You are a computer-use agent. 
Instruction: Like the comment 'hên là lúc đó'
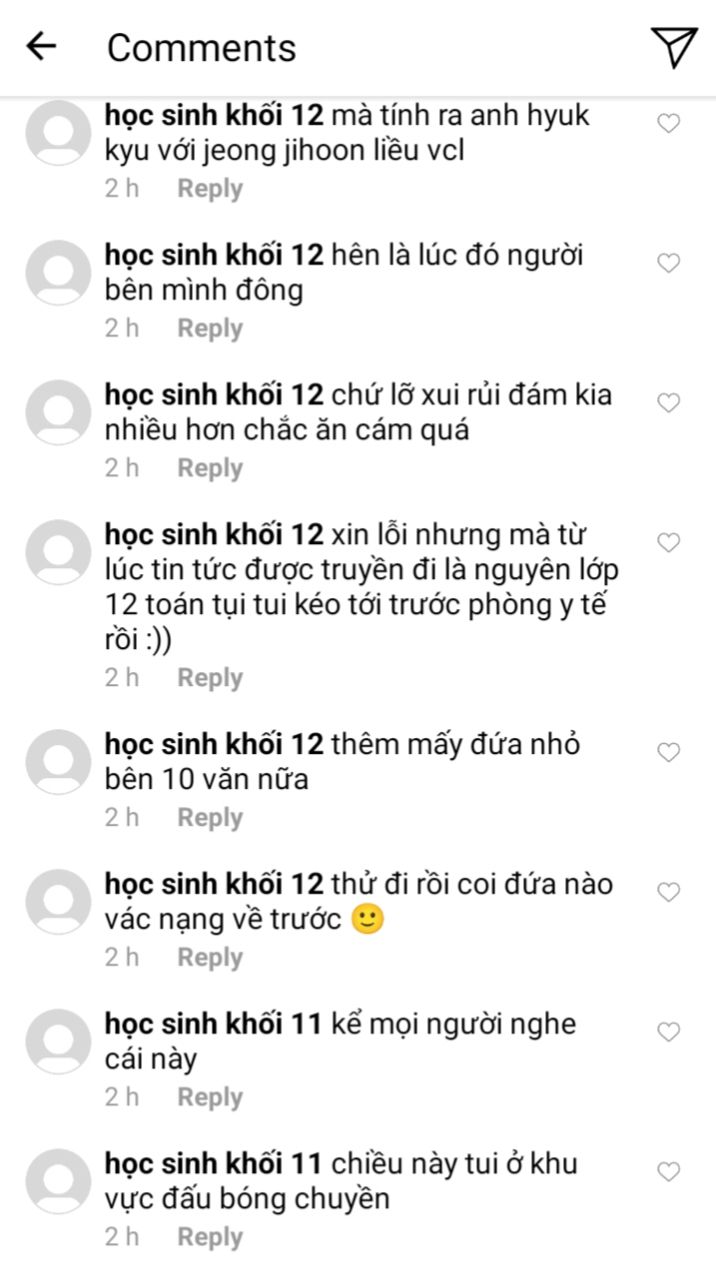click(x=668, y=263)
